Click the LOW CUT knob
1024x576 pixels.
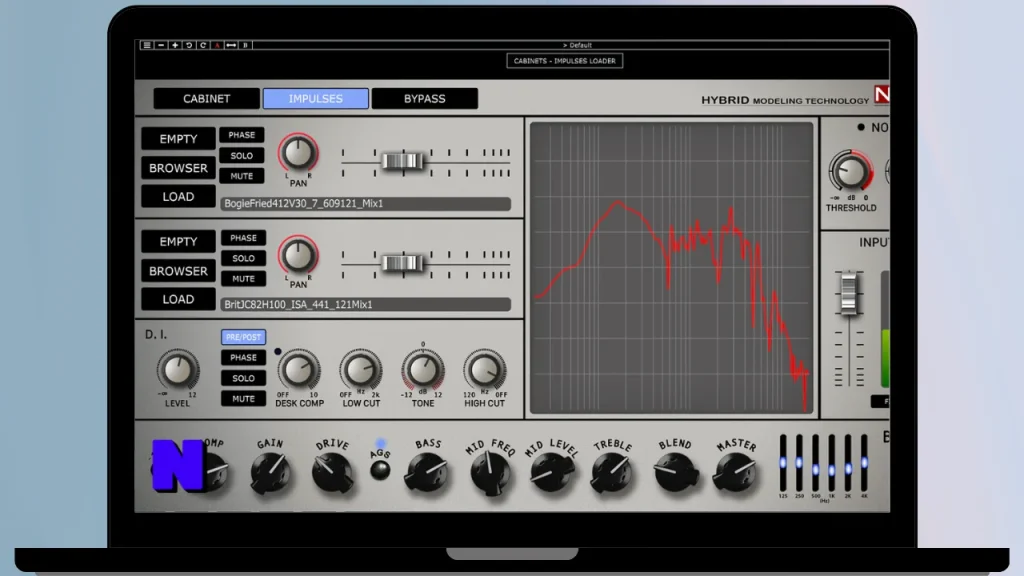tap(360, 370)
